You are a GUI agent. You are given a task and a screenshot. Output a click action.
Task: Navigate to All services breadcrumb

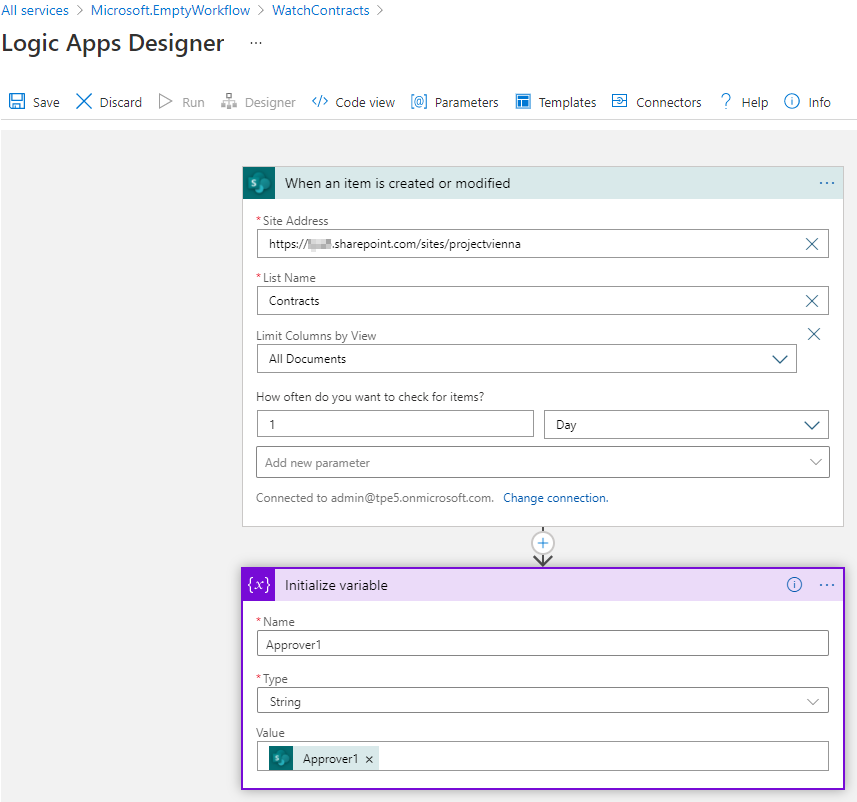tap(35, 11)
